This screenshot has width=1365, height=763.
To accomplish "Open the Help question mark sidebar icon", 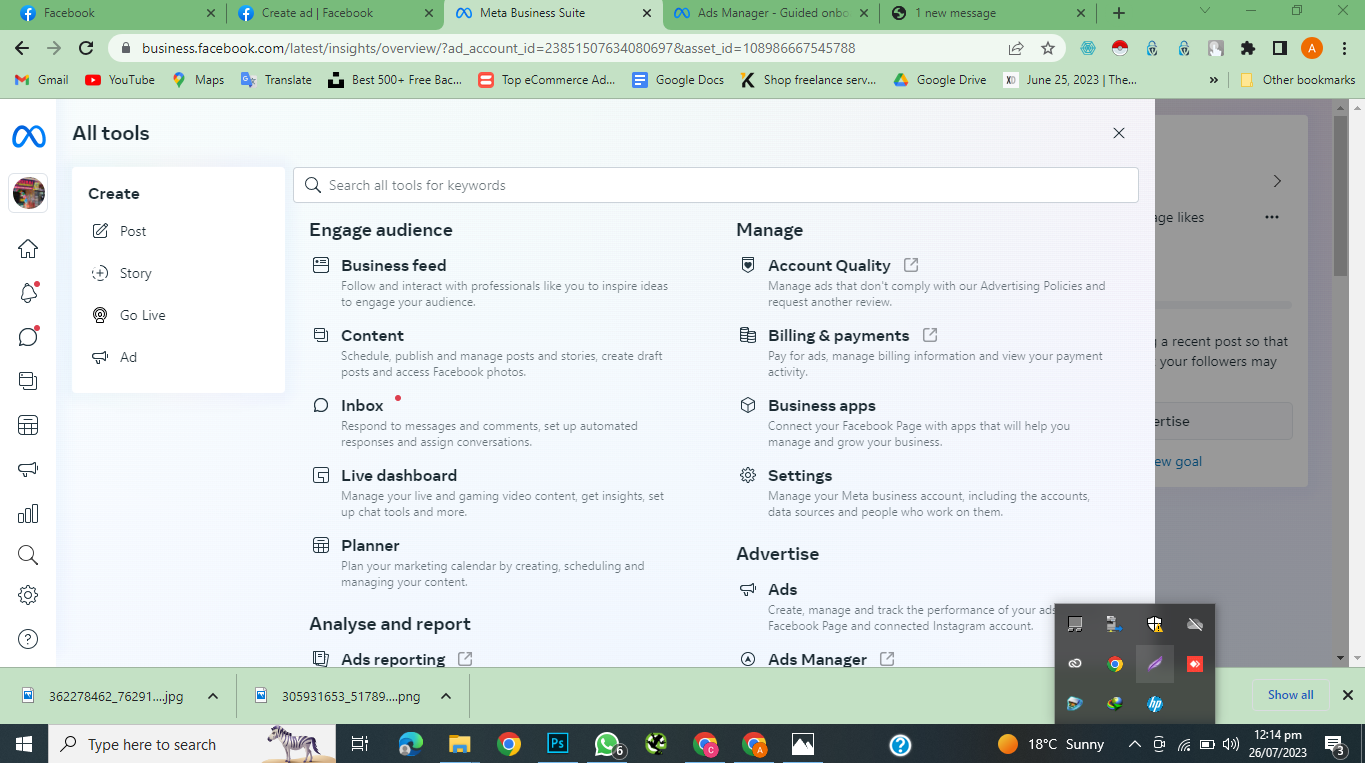I will coord(28,639).
